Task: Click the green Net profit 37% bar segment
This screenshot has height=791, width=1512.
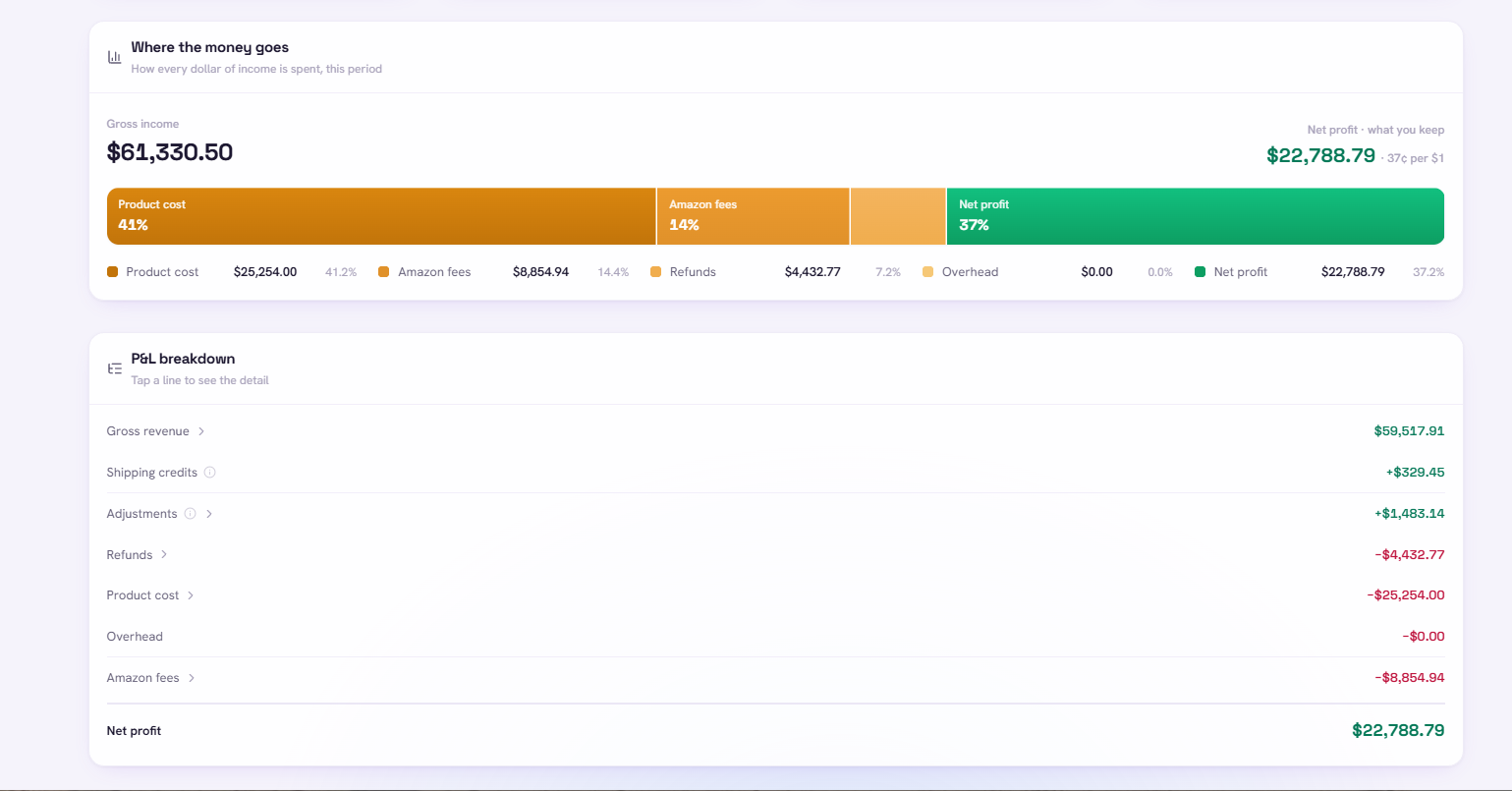Action: click(x=1196, y=216)
